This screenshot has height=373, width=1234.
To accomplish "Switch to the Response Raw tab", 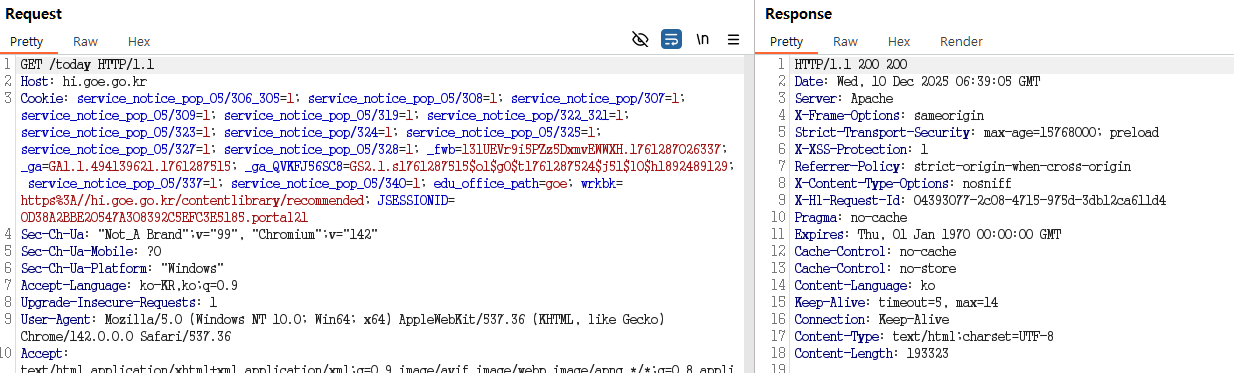I will click(x=845, y=42).
